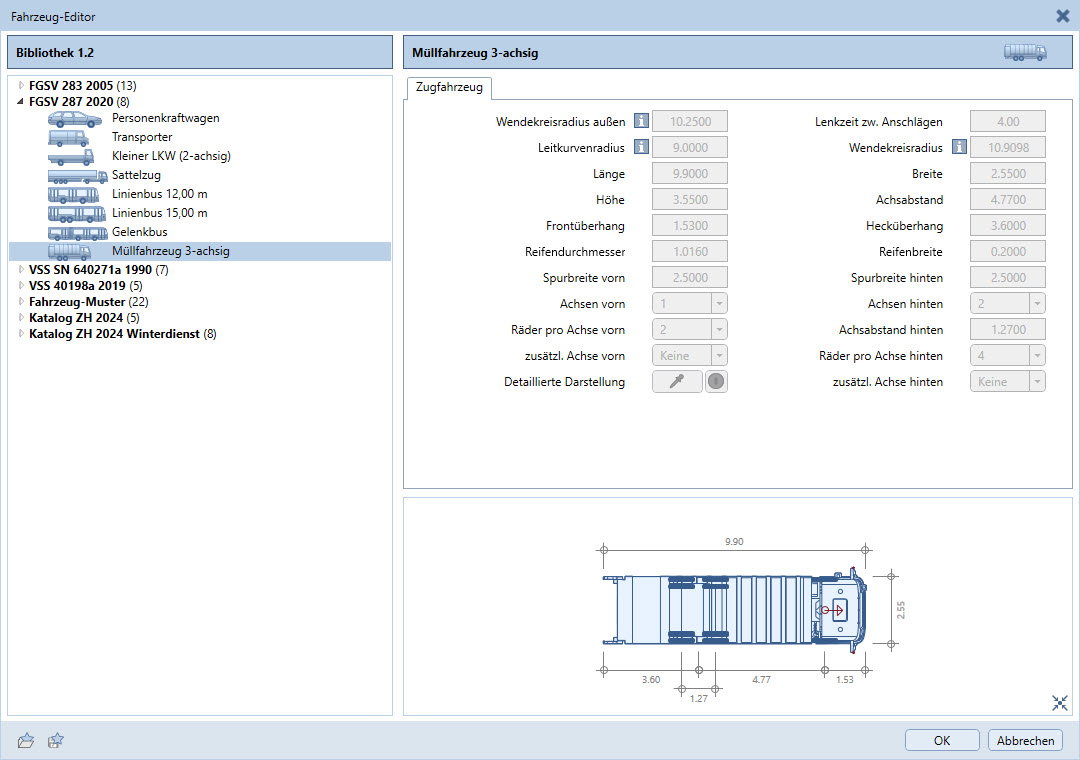Screen dimensions: 1080x760
Task: Click the round warning icon beside eyedropper
Action: click(x=716, y=381)
